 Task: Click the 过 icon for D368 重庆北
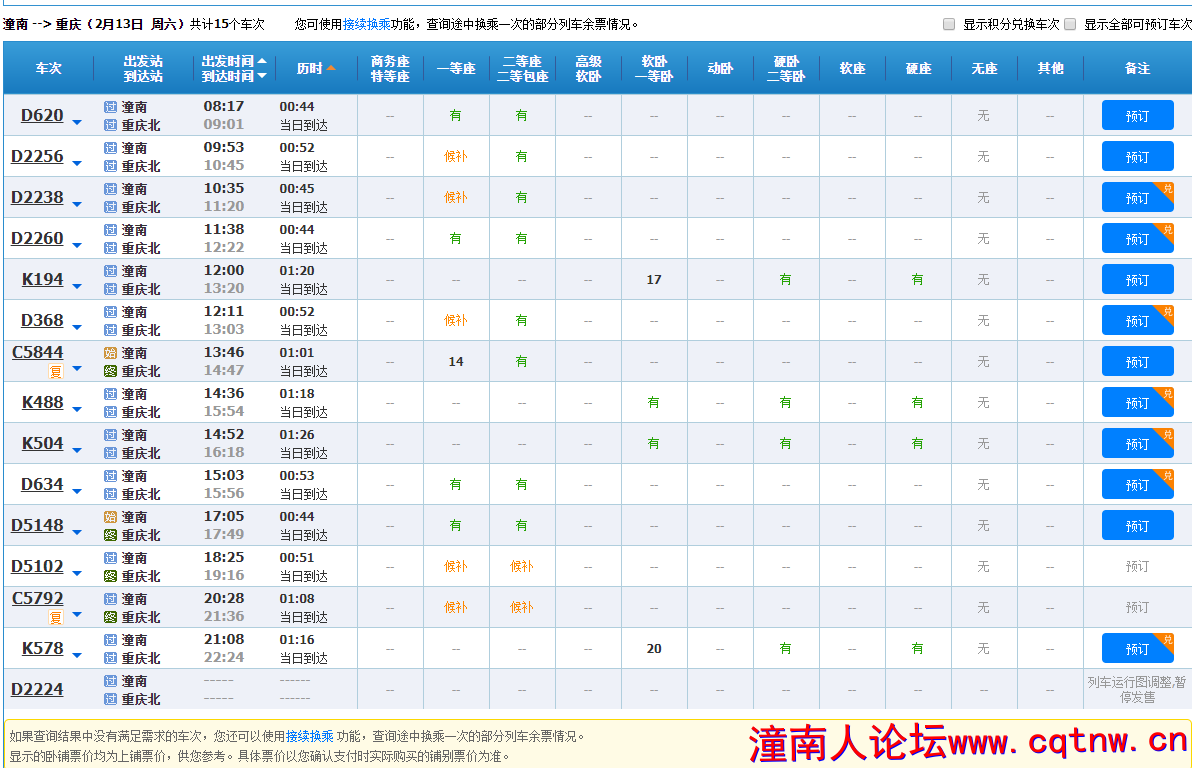110,330
